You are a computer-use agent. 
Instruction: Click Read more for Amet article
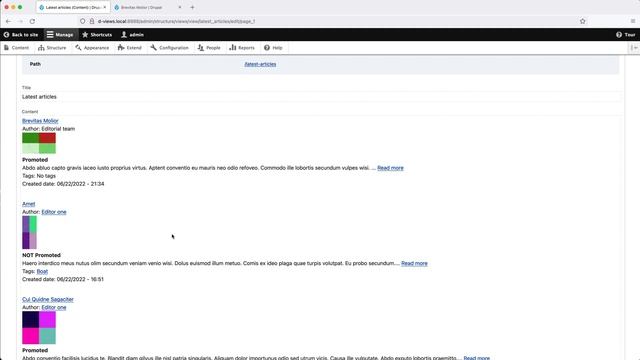click(x=414, y=263)
